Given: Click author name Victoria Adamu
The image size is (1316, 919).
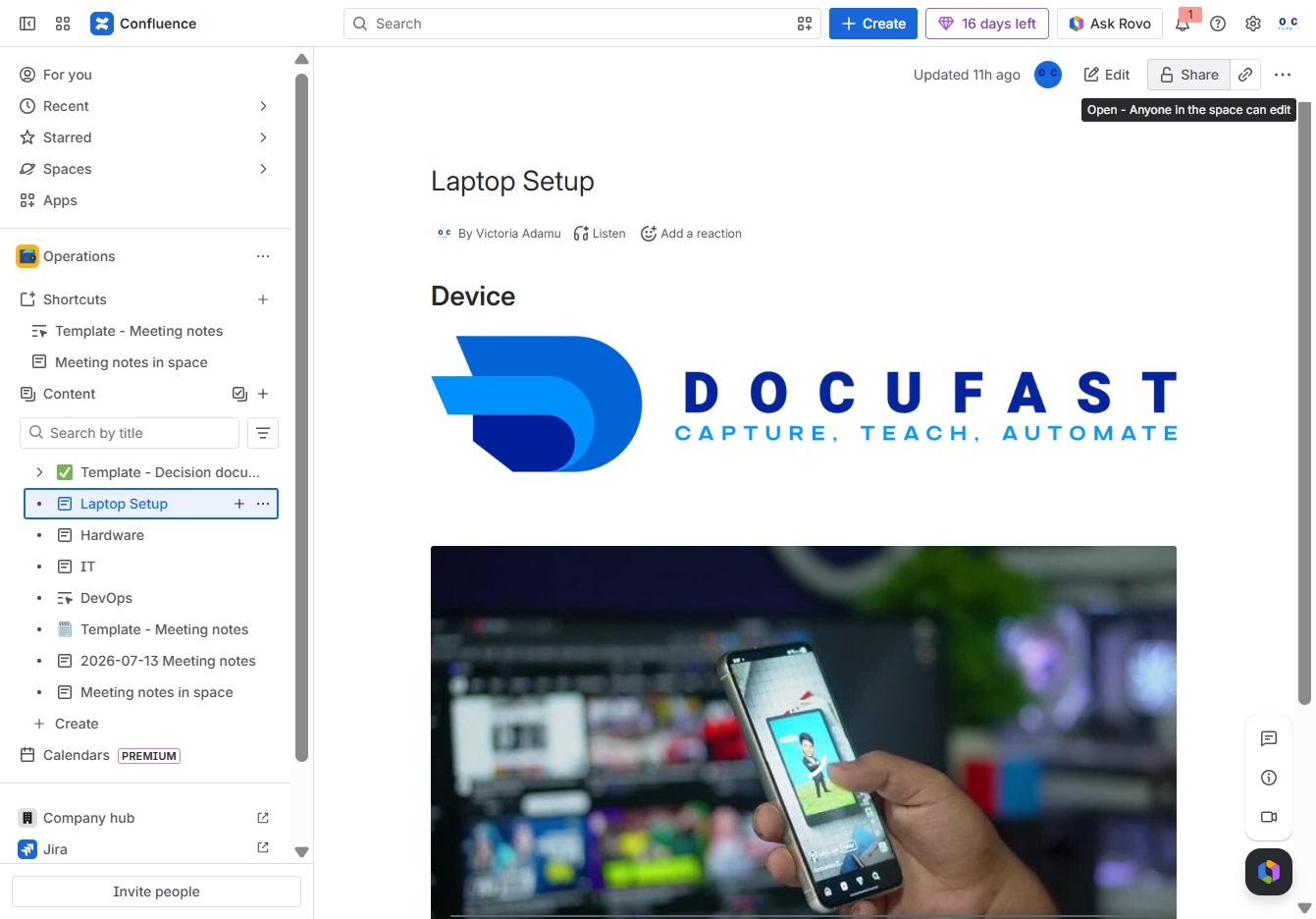Looking at the screenshot, I should coord(518,234).
